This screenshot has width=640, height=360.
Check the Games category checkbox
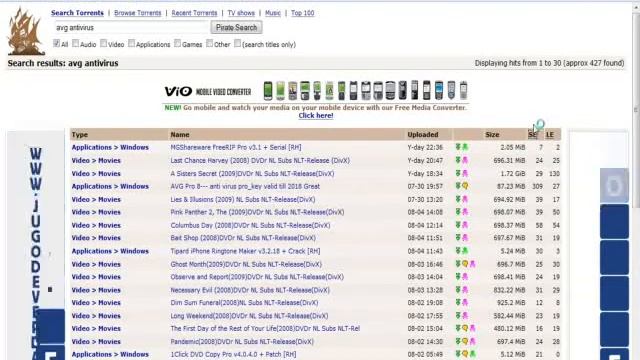(x=178, y=43)
